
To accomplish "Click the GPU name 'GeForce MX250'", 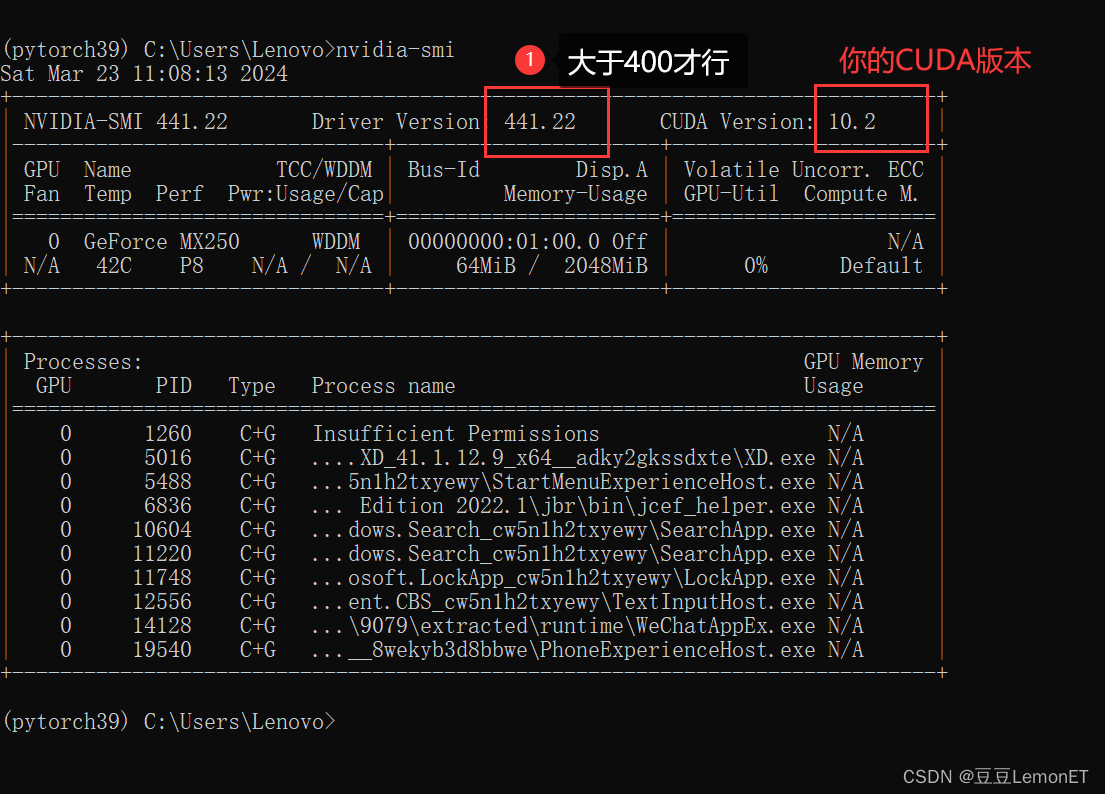I will tap(161, 242).
